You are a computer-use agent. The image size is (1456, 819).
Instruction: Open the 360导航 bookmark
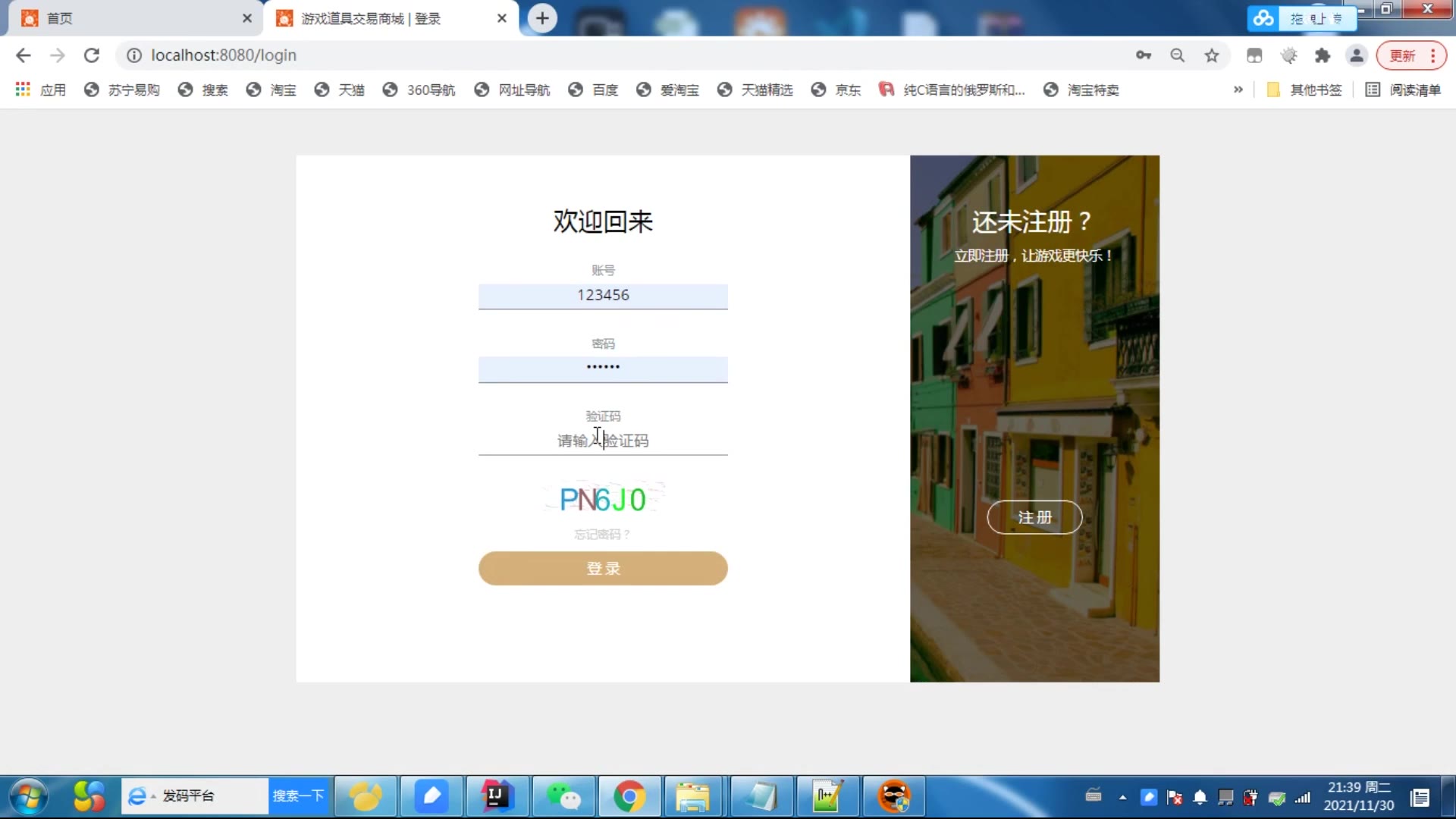click(x=419, y=89)
